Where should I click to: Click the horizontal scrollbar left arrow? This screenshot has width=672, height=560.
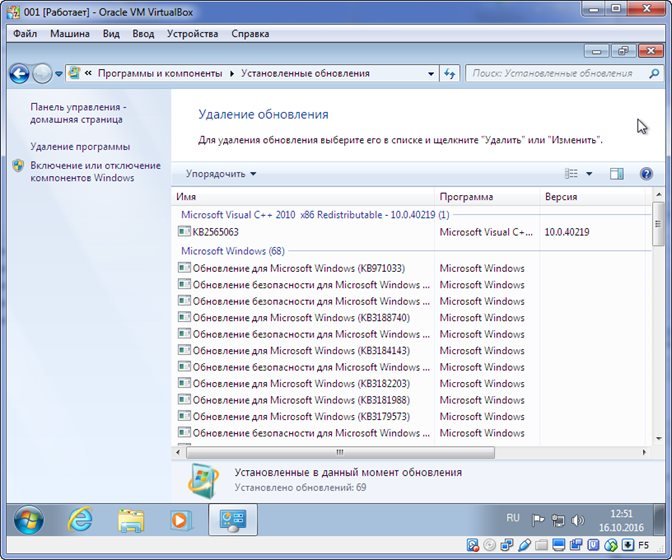[x=178, y=452]
